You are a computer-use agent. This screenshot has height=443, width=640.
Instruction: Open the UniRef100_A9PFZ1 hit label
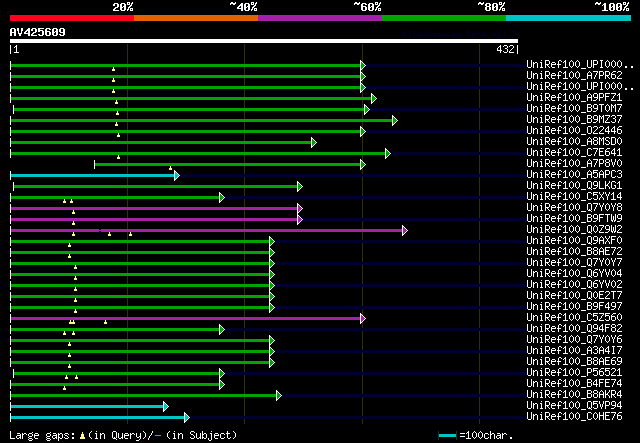tap(574, 98)
